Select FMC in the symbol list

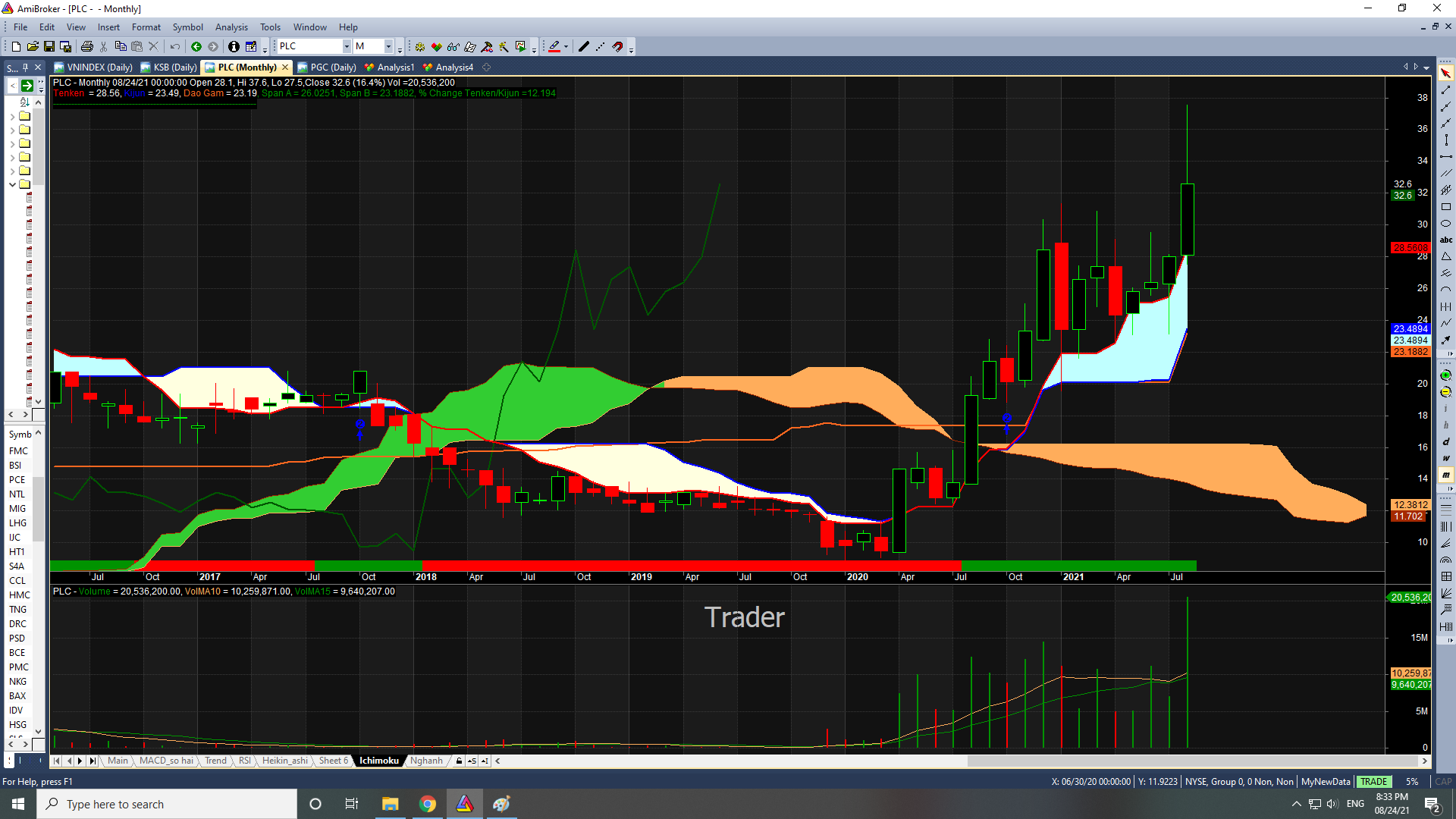click(18, 450)
